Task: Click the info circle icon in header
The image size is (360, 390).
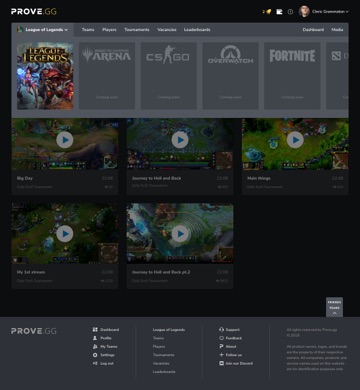Action: [290, 12]
